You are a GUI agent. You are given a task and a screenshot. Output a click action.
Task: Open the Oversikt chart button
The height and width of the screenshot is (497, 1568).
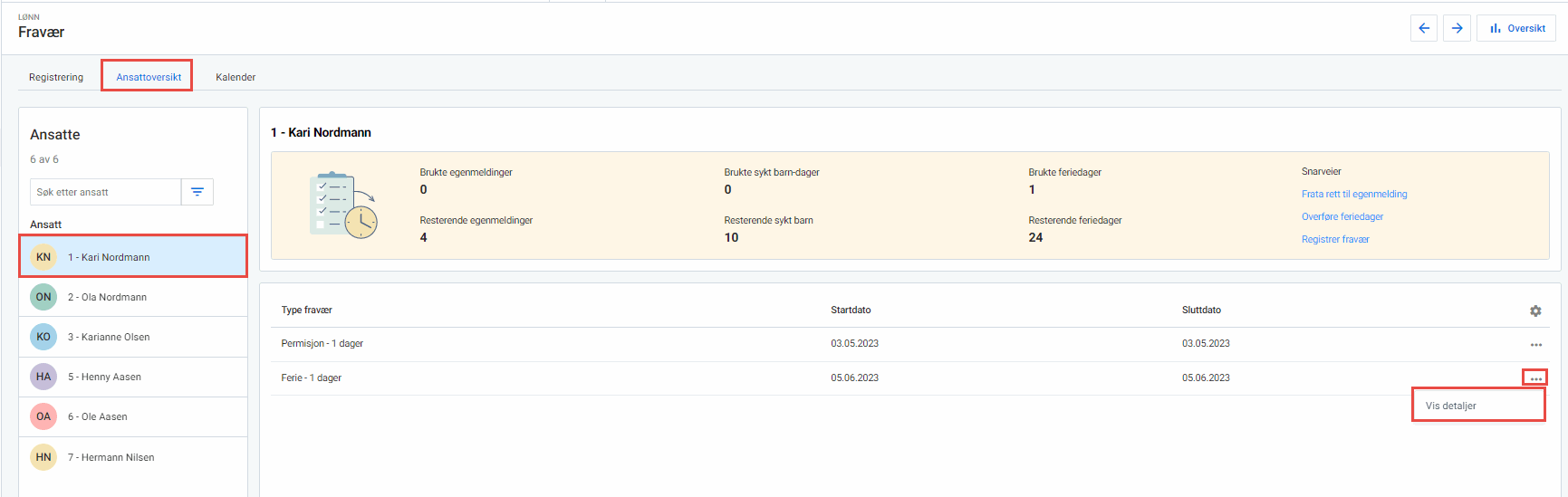click(1516, 28)
